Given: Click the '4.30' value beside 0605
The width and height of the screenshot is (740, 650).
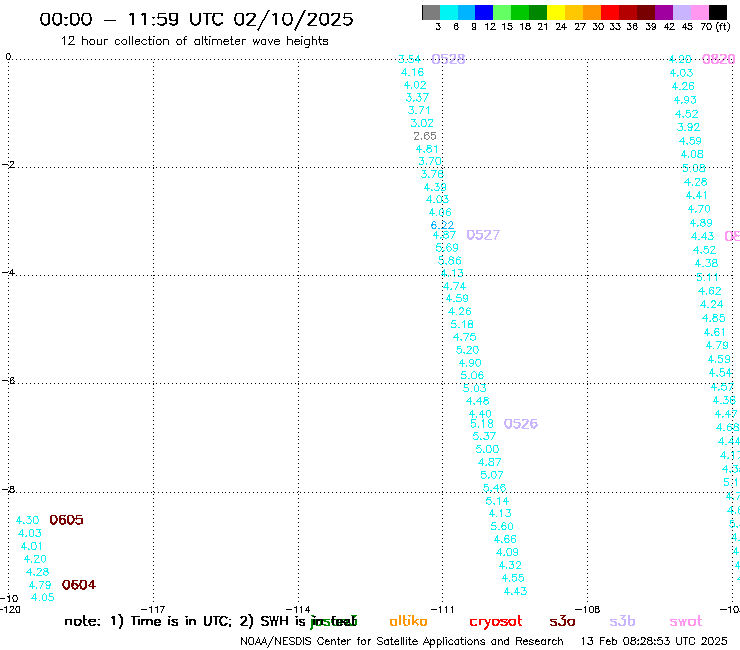Looking at the screenshot, I should 27,520.
